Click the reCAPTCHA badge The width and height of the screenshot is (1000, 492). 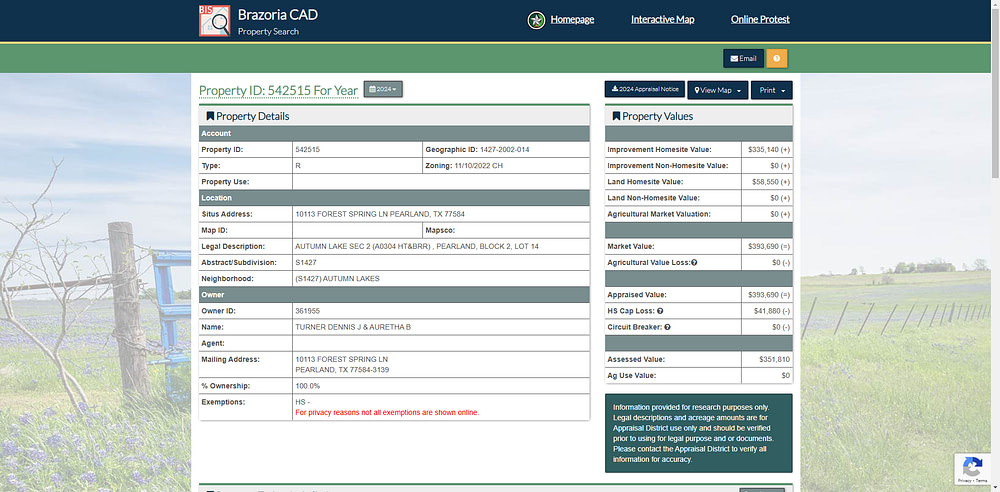tap(973, 469)
